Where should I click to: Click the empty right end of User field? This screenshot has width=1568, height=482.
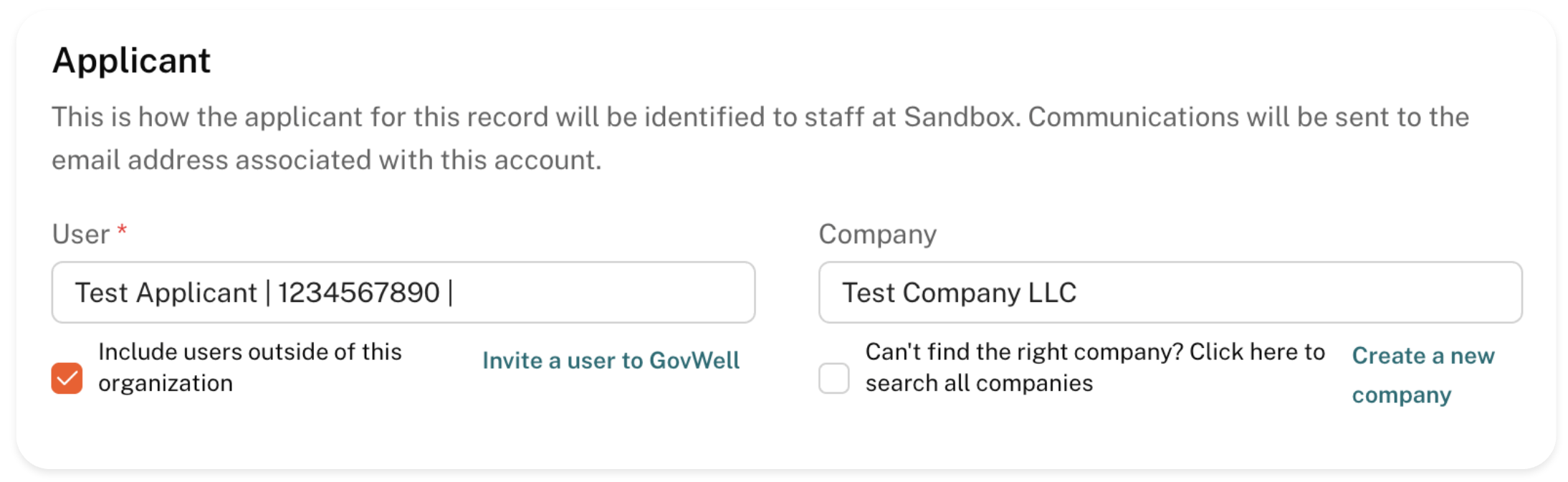[x=645, y=293]
